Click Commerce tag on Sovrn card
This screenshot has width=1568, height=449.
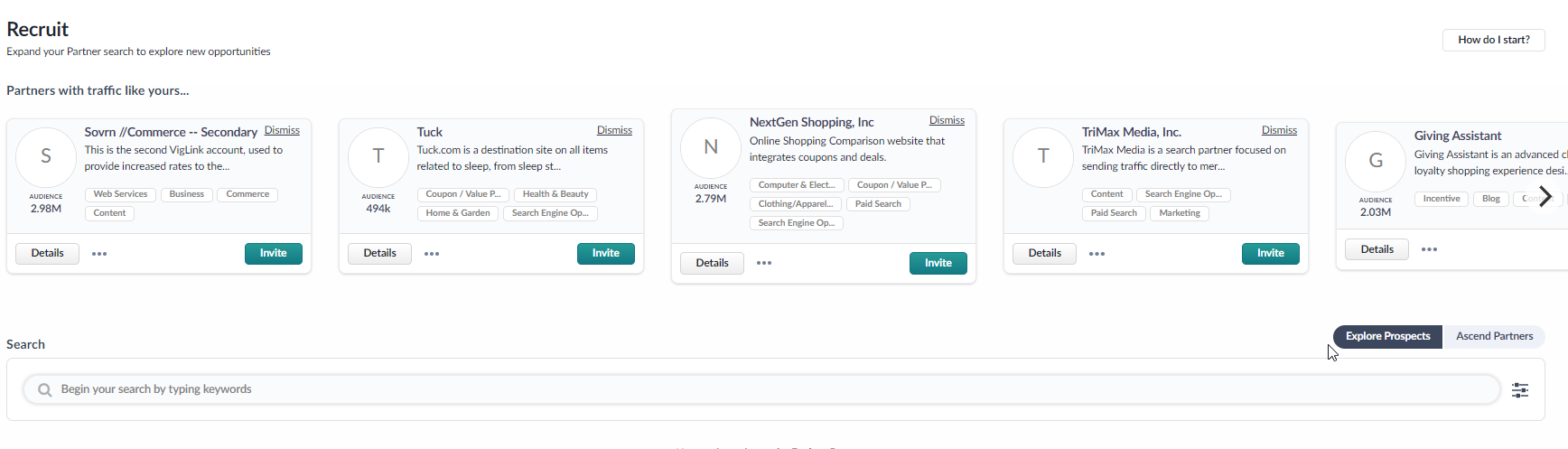247,194
